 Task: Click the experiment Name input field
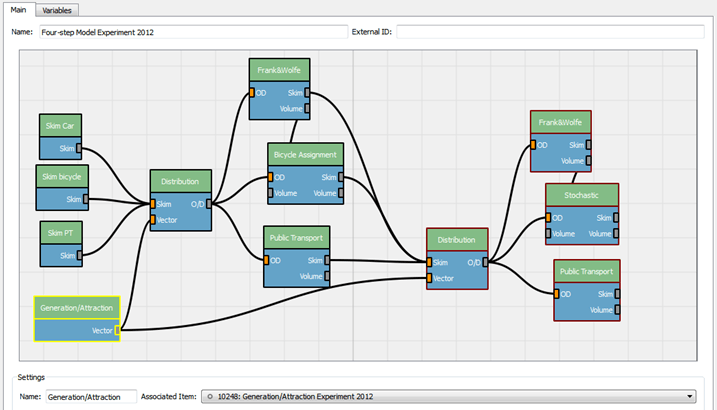tap(193, 32)
